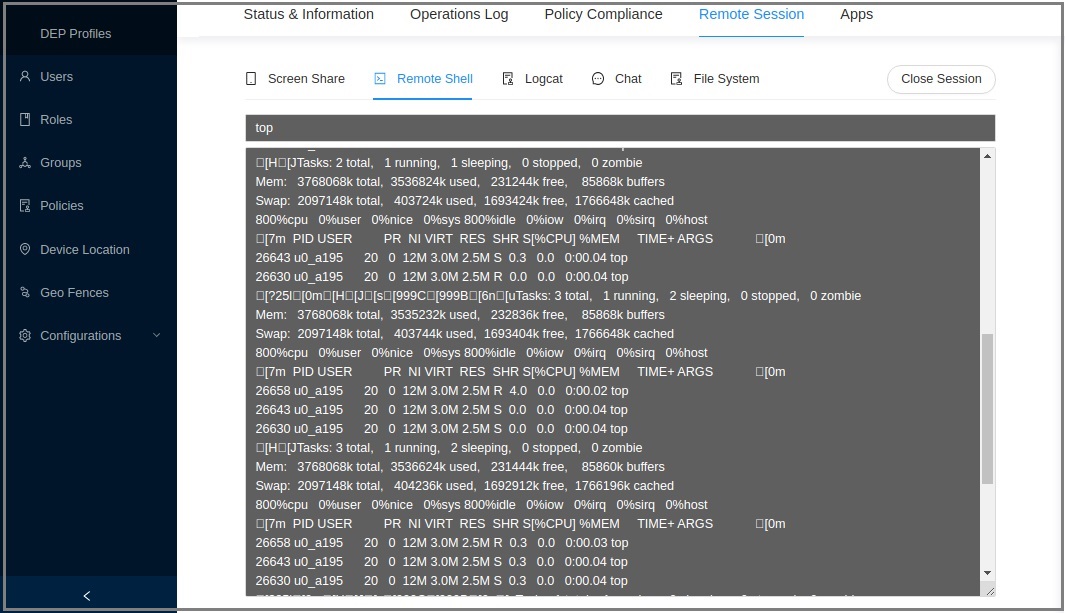The height and width of the screenshot is (613, 1065).
Task: Switch to the Apps tab
Action: point(856,15)
